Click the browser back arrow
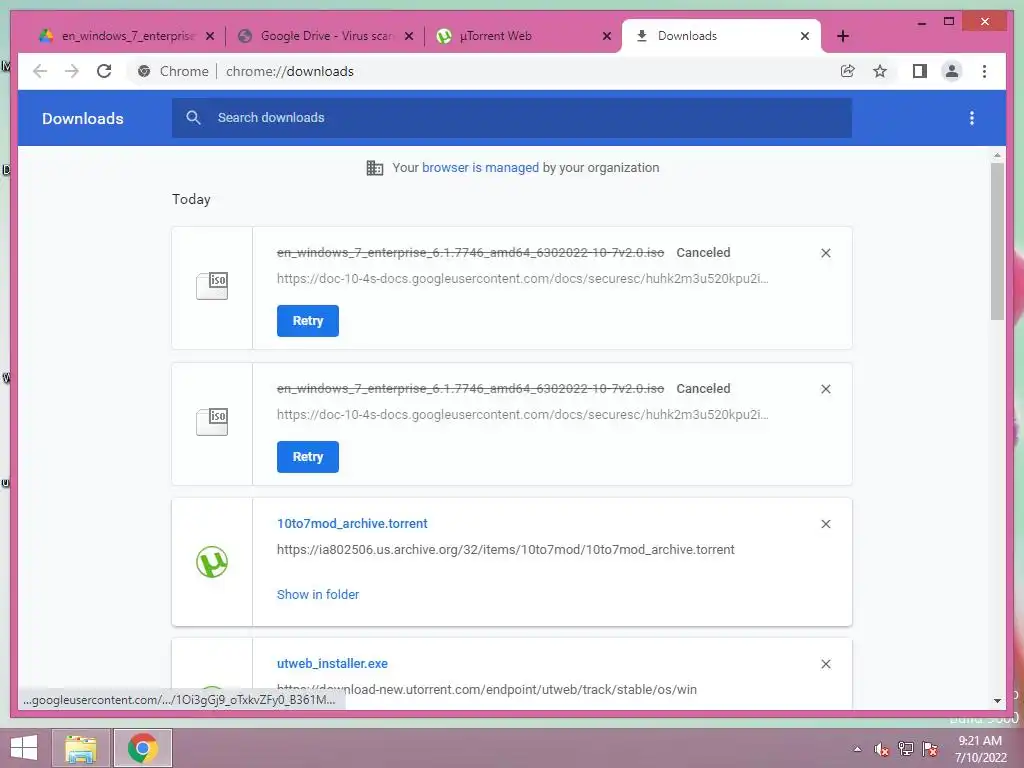Viewport: 1024px width, 768px height. pyautogui.click(x=40, y=71)
